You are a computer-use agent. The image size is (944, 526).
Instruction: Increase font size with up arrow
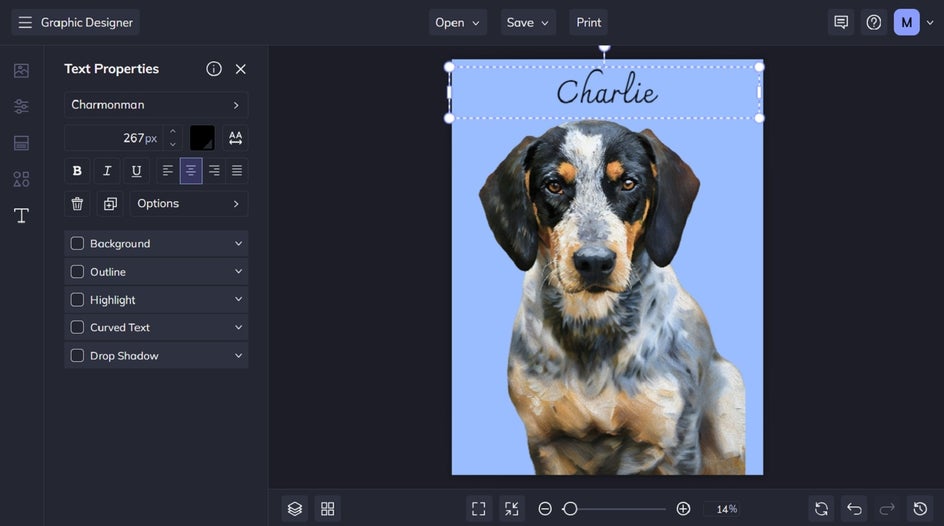[173, 131]
